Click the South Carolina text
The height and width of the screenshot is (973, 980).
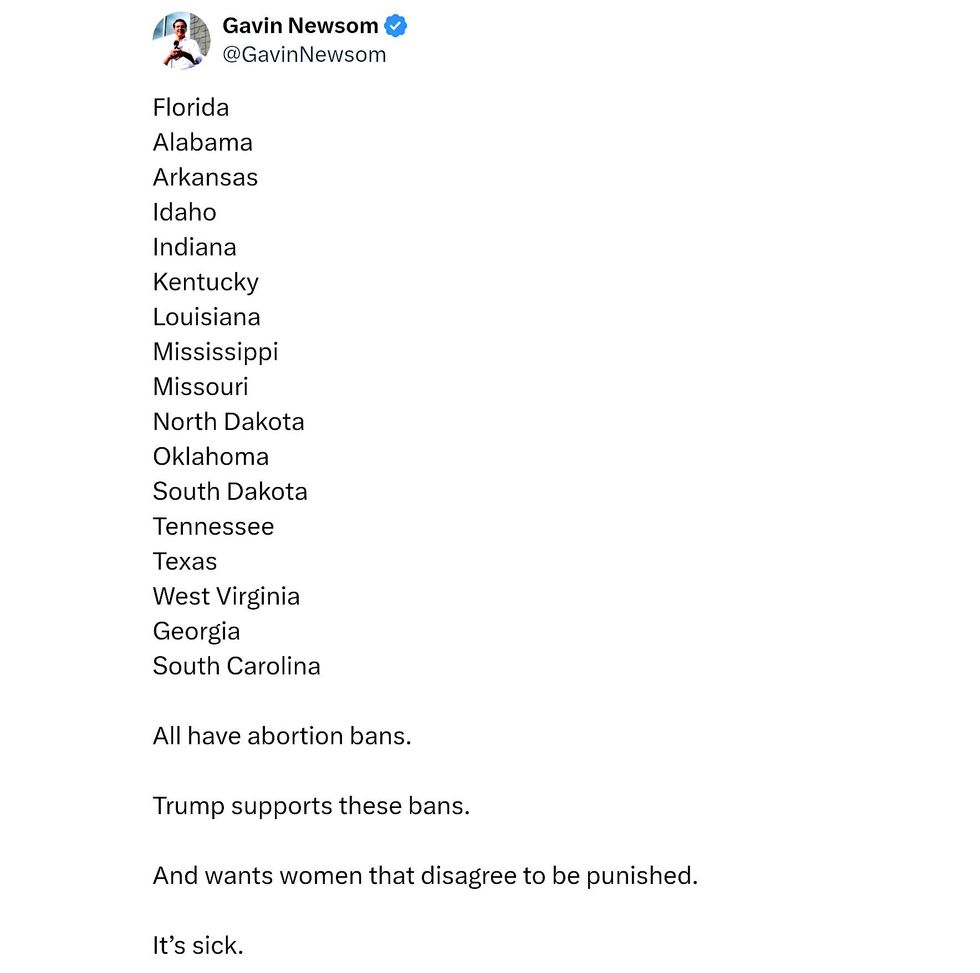(x=236, y=666)
